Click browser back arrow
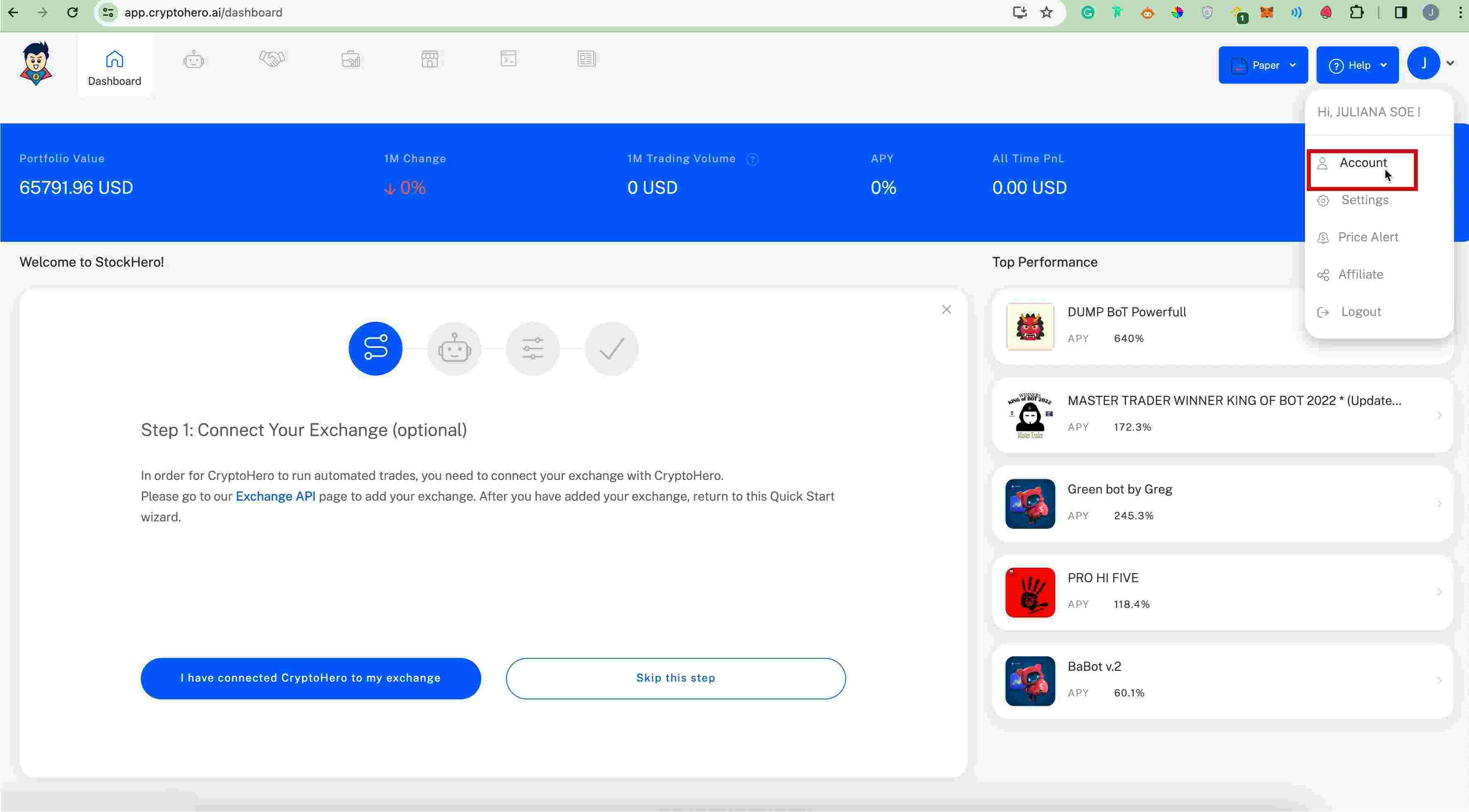The image size is (1469, 812). click(13, 12)
